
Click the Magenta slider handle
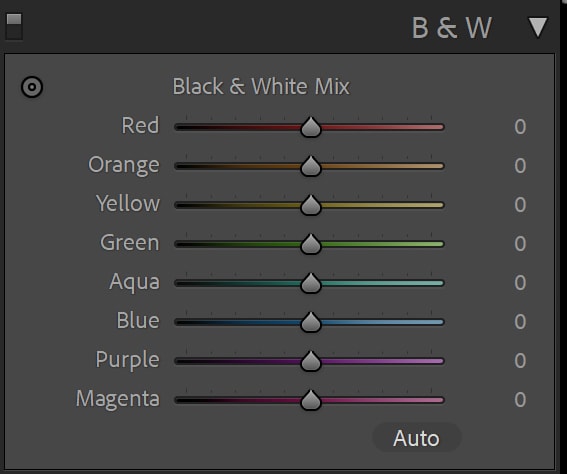tap(311, 400)
